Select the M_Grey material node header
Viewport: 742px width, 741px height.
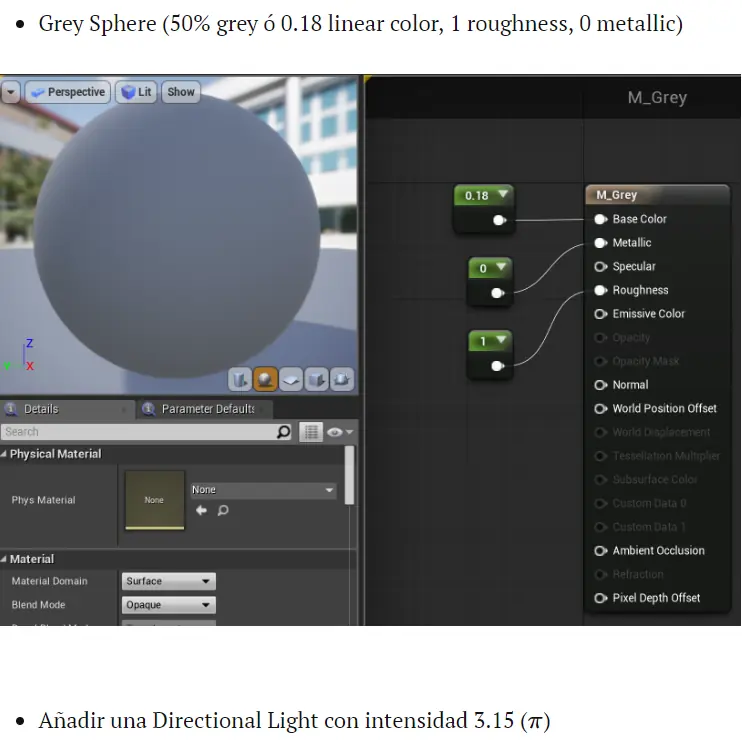coord(657,195)
